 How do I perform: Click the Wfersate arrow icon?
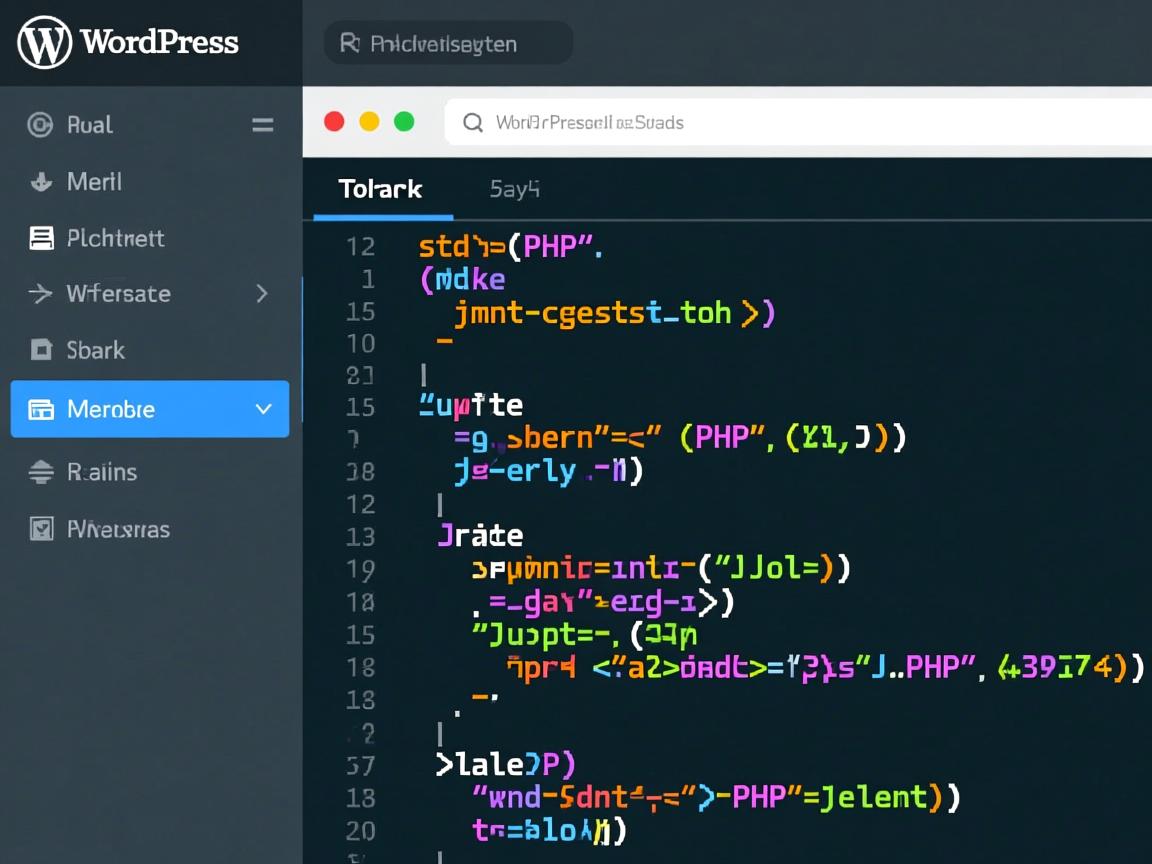click(x=41, y=294)
